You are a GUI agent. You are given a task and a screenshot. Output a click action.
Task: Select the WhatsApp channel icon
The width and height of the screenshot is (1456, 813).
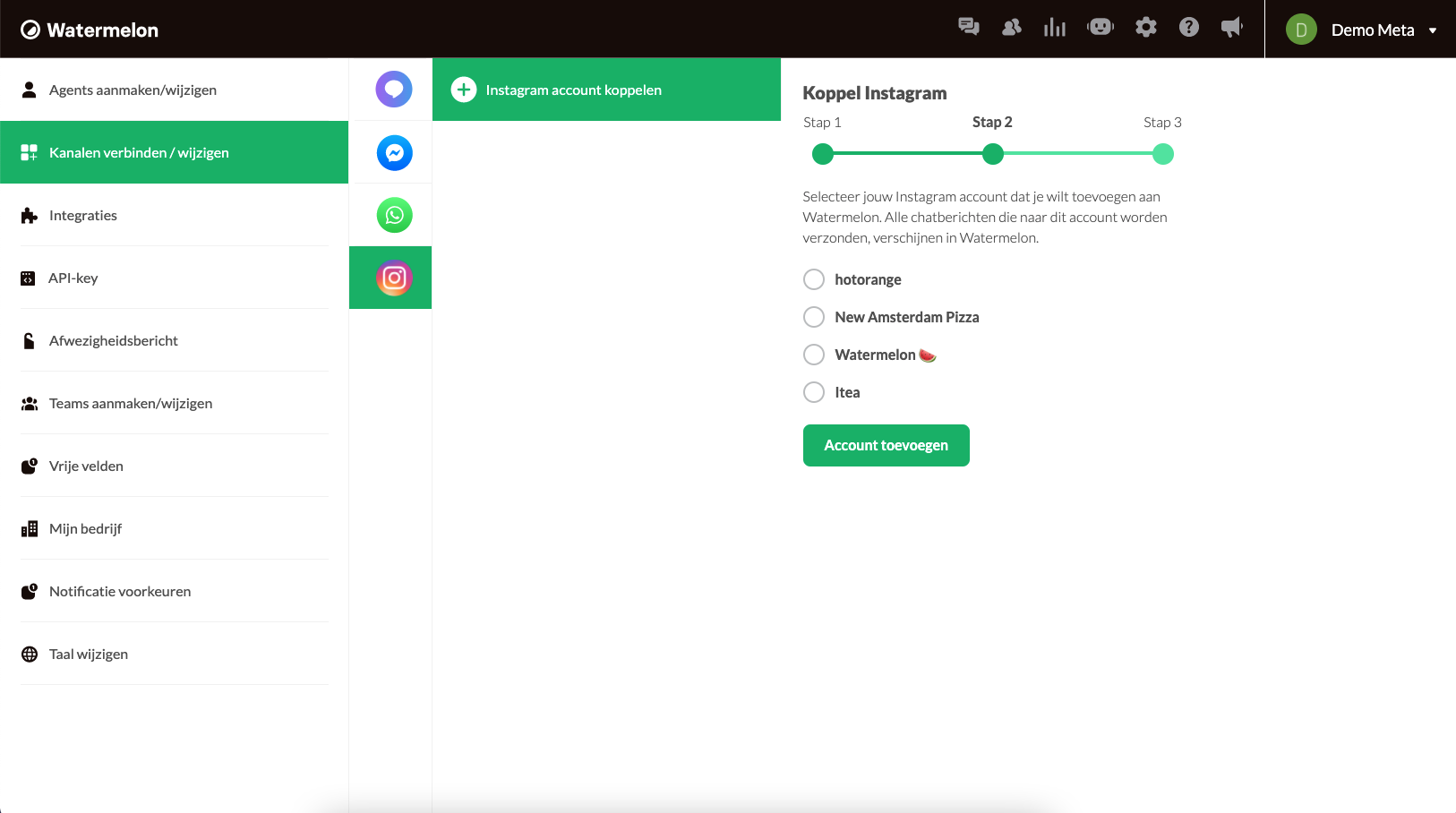[394, 215]
